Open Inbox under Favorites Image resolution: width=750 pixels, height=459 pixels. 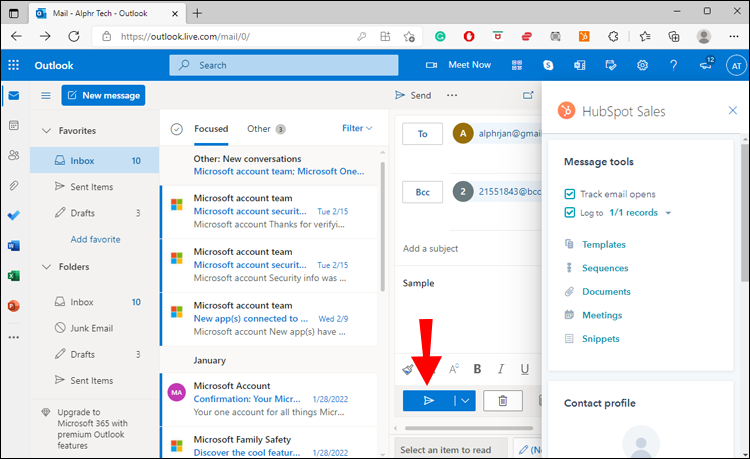click(95, 160)
